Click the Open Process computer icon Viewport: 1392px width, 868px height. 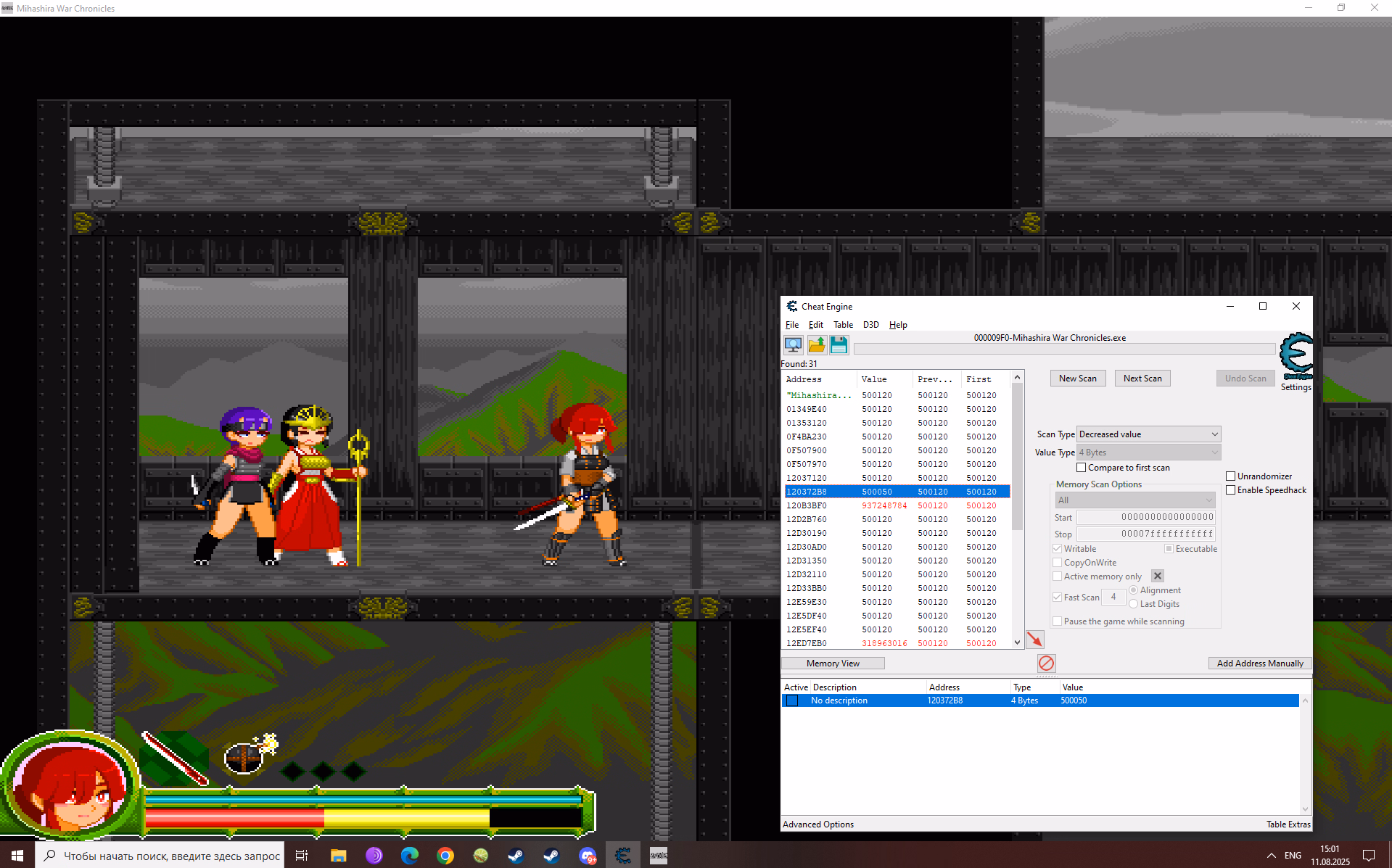[x=793, y=345]
